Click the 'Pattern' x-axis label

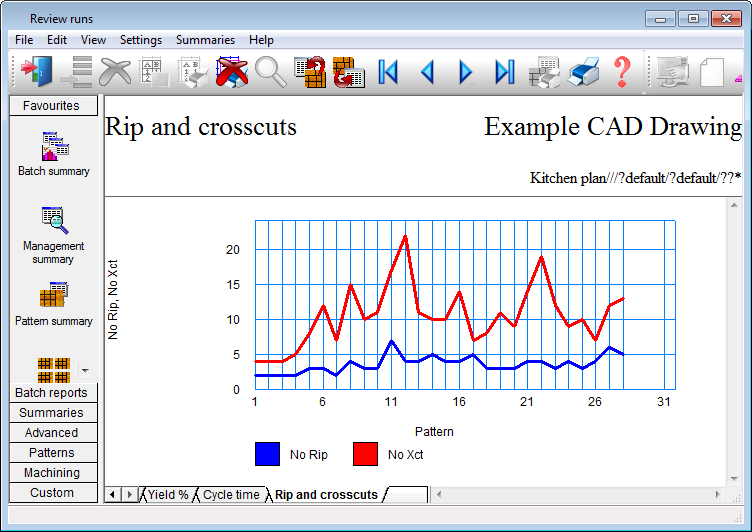[x=434, y=432]
